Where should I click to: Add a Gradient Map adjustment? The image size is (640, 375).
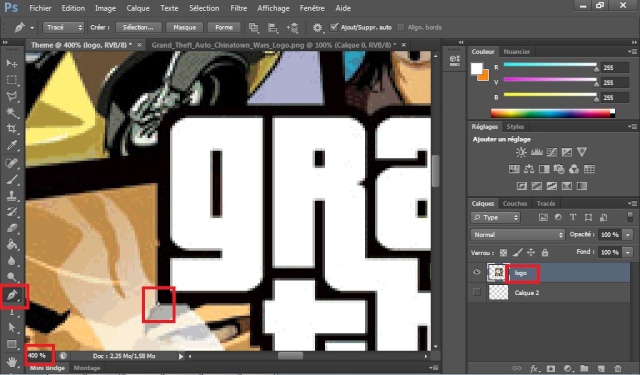tap(582, 186)
